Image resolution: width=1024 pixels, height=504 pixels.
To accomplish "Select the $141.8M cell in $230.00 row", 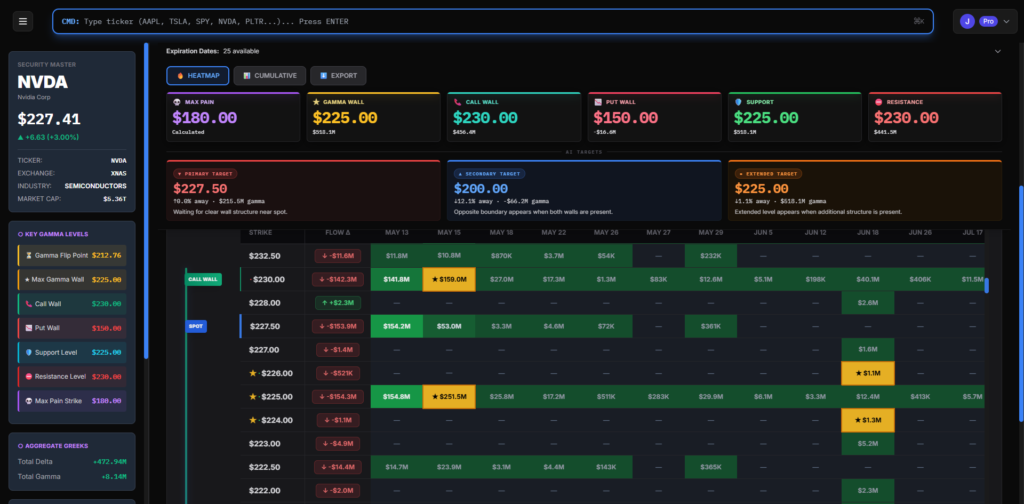I will click(x=396, y=279).
